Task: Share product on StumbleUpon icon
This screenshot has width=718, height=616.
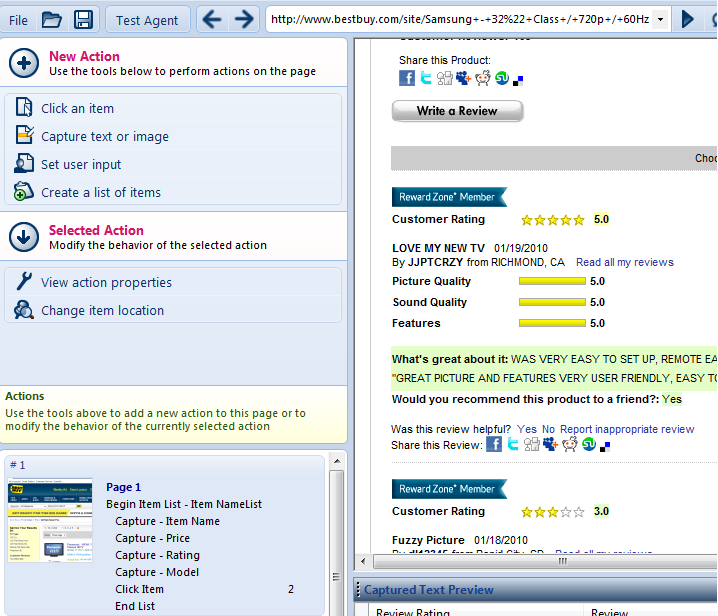Action: pos(502,78)
